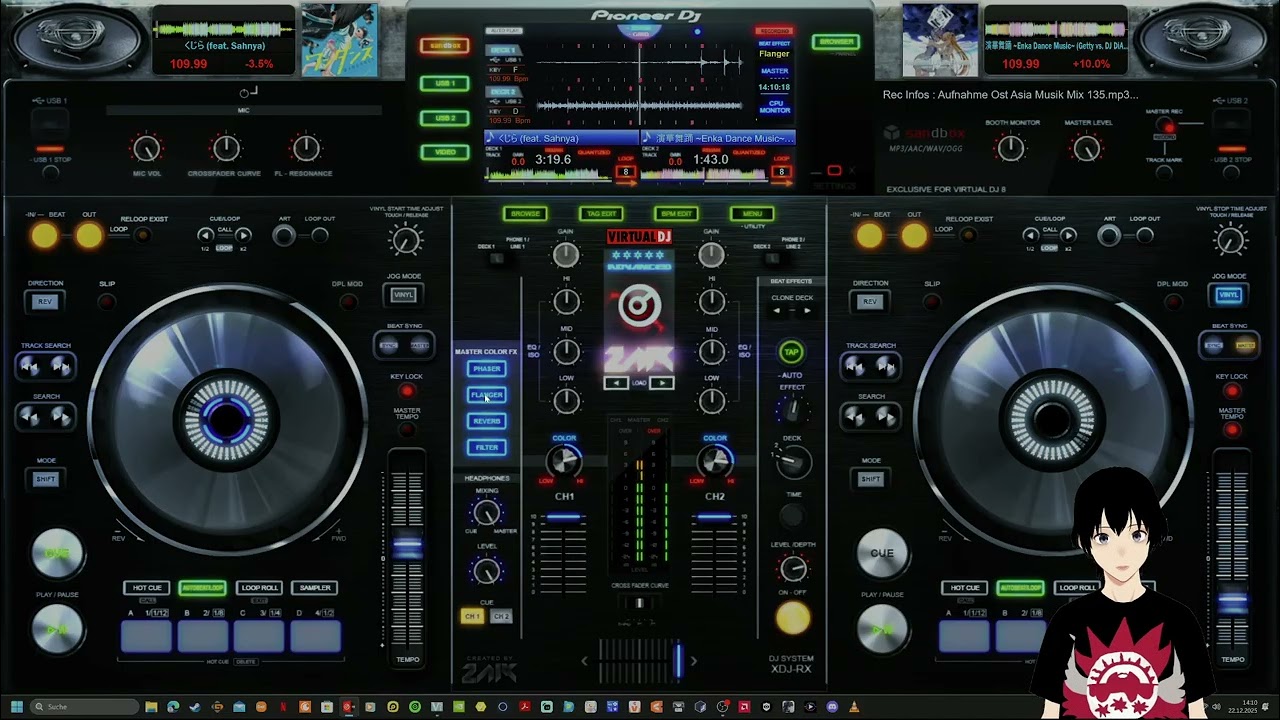Toggle beat effect ON-OFF yellow button
The width and height of the screenshot is (1280, 720).
pos(793,619)
